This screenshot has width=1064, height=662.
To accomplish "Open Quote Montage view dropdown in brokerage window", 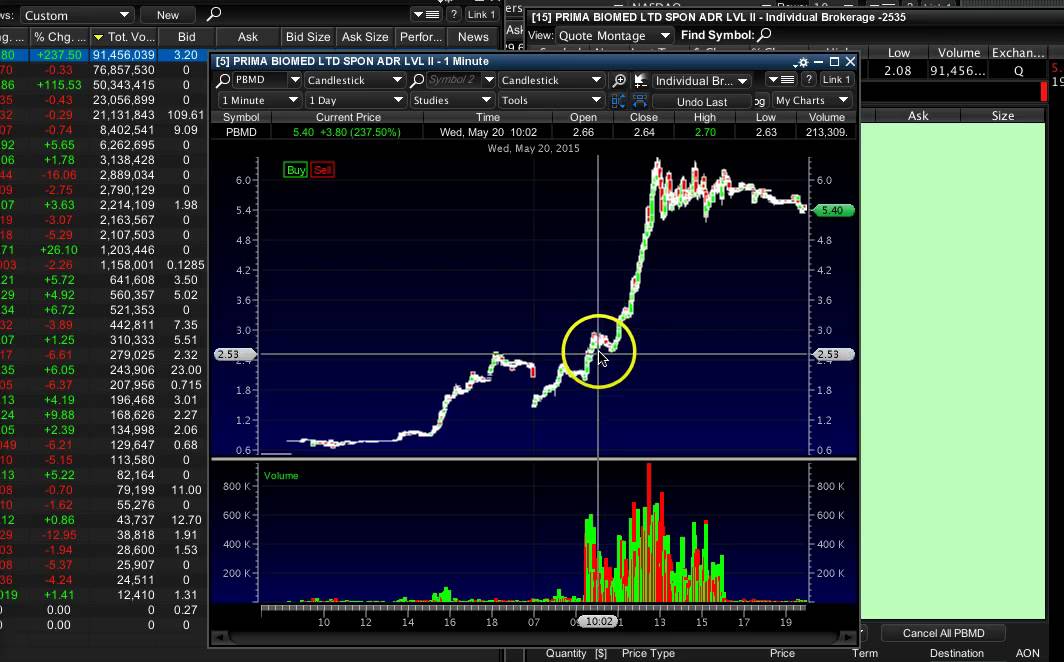I will click(x=614, y=35).
